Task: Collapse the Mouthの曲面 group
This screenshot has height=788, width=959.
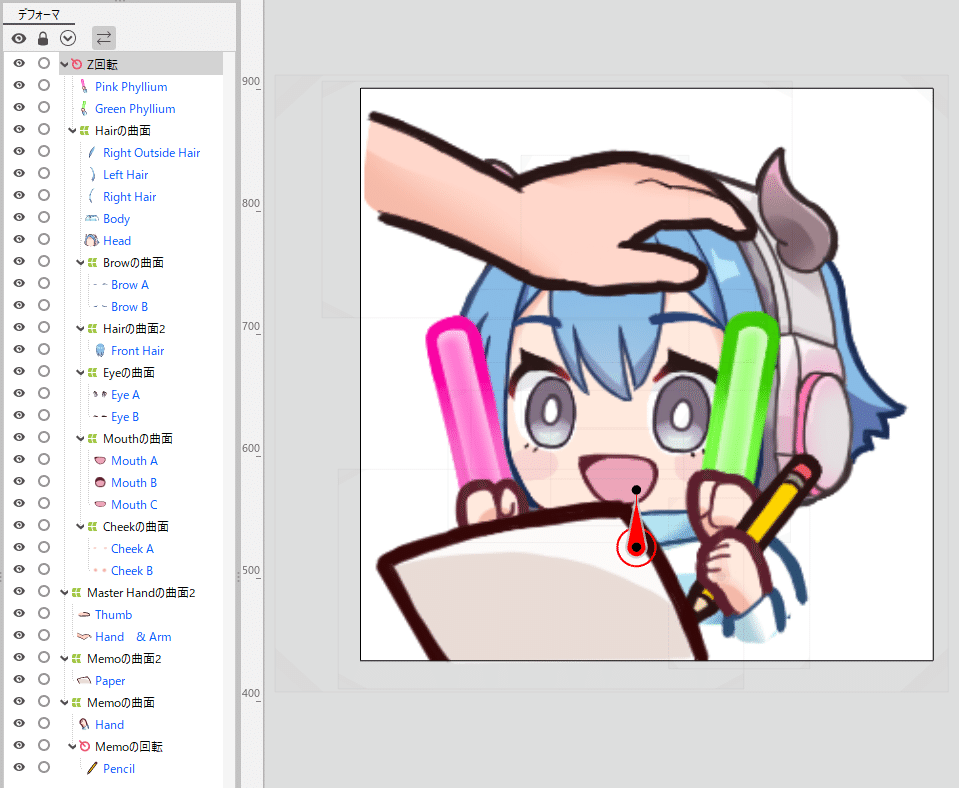Action: click(80, 439)
